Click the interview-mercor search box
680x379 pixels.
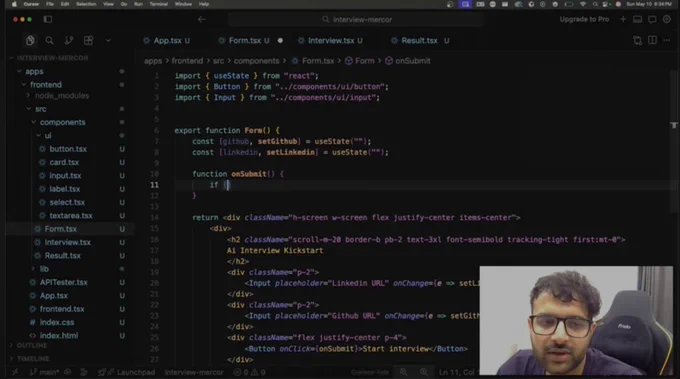[356, 20]
